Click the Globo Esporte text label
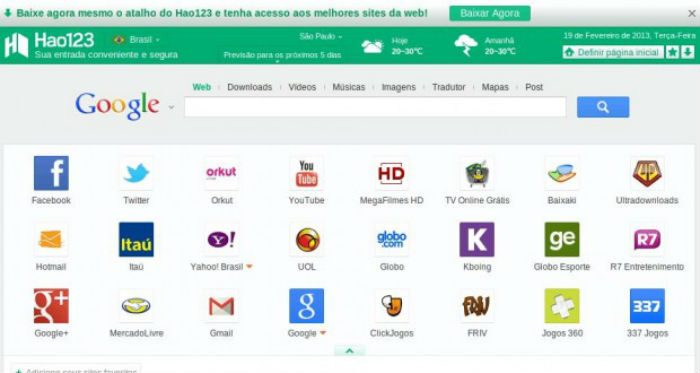The height and width of the screenshot is (373, 700). (x=562, y=267)
